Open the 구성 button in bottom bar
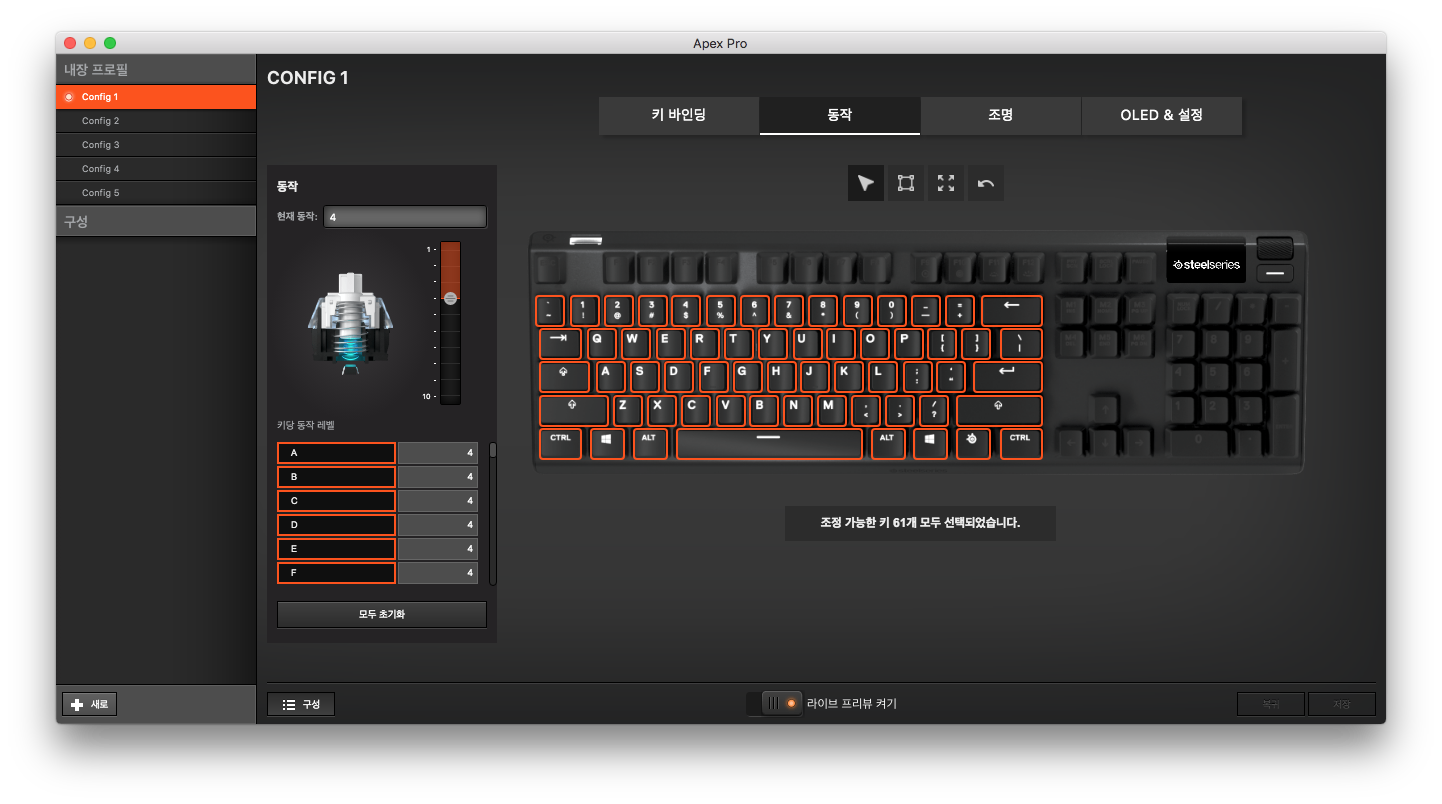Image resolution: width=1442 pixels, height=804 pixels. pyautogui.click(x=301, y=704)
